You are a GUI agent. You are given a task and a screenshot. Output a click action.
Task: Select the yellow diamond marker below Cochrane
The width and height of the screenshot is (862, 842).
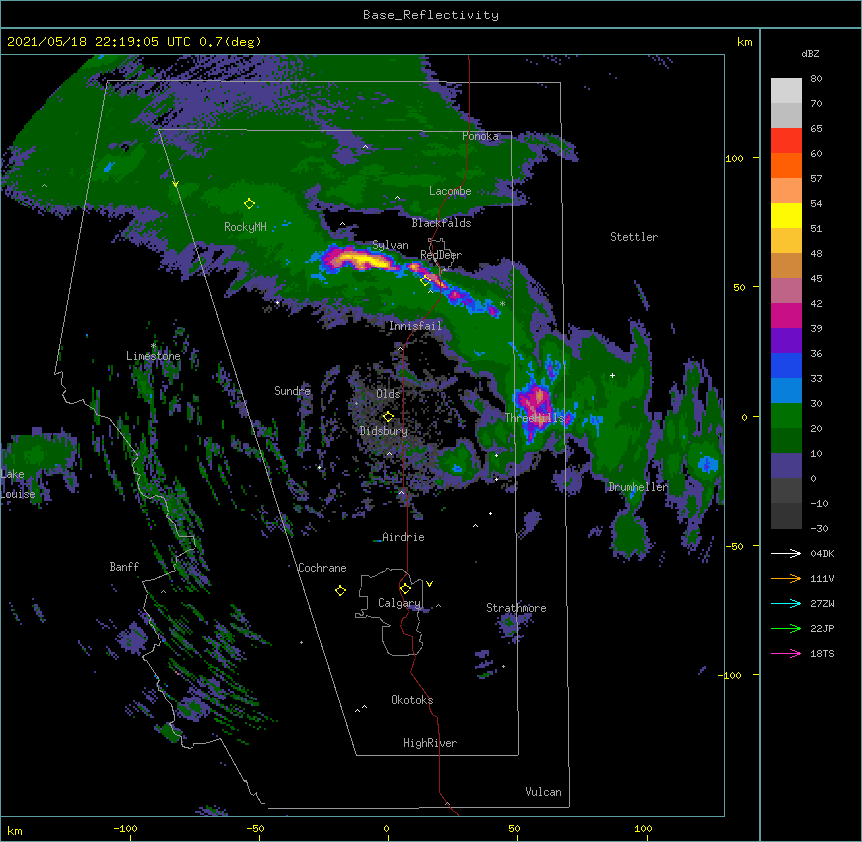point(340,590)
